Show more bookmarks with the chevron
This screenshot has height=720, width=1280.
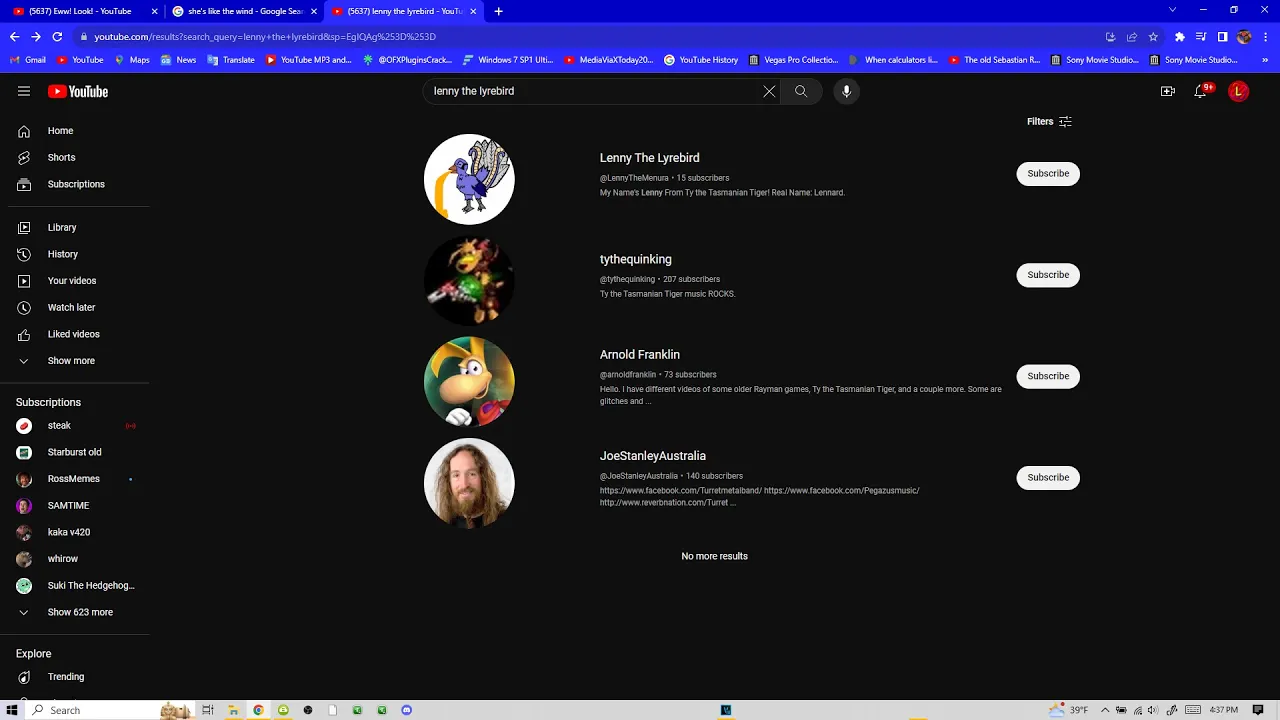[1265, 60]
